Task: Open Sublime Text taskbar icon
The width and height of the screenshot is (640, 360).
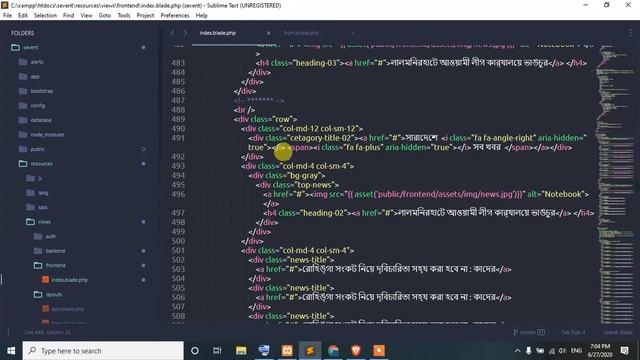Action: point(310,351)
